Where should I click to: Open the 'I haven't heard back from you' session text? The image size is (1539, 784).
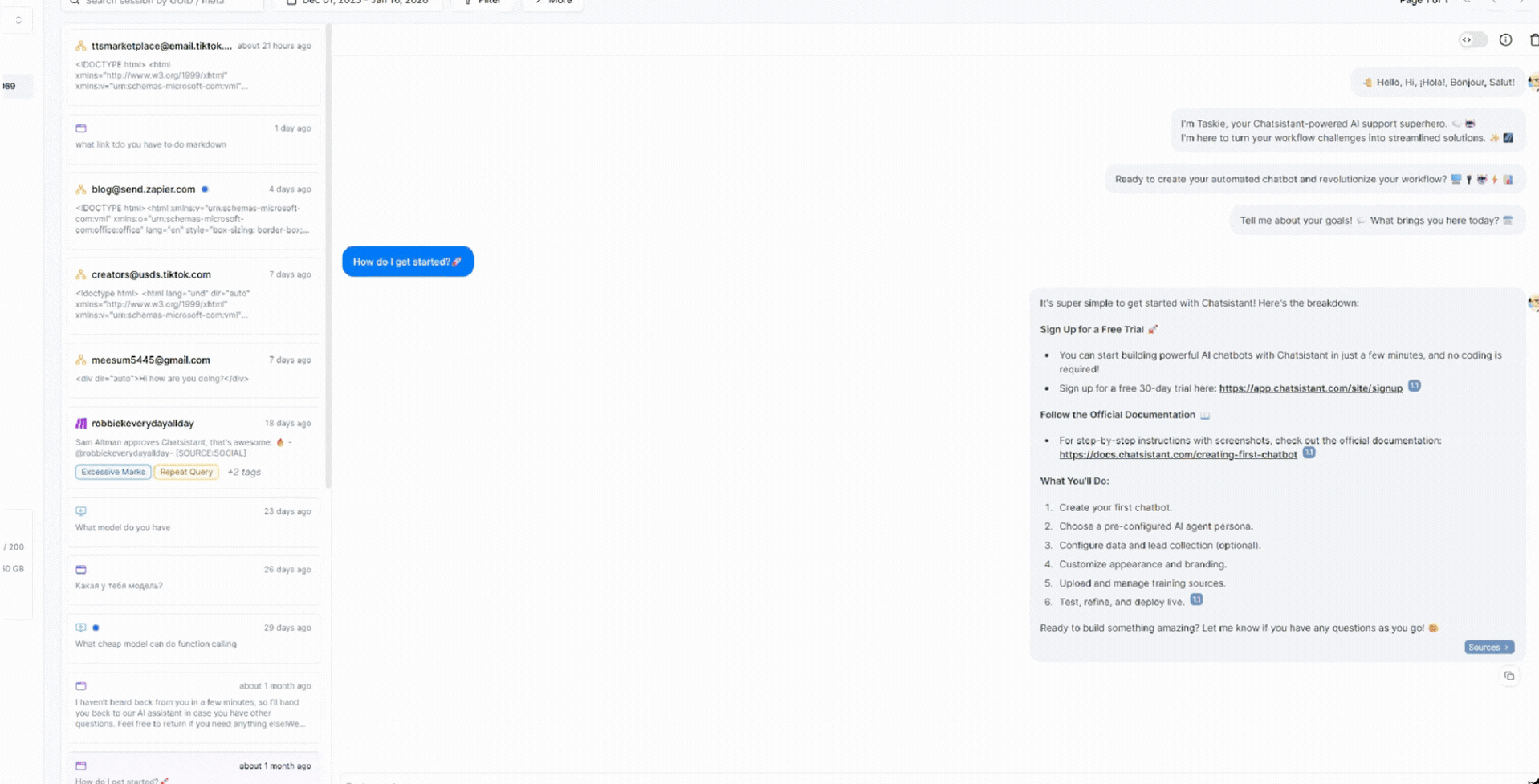pyautogui.click(x=190, y=713)
